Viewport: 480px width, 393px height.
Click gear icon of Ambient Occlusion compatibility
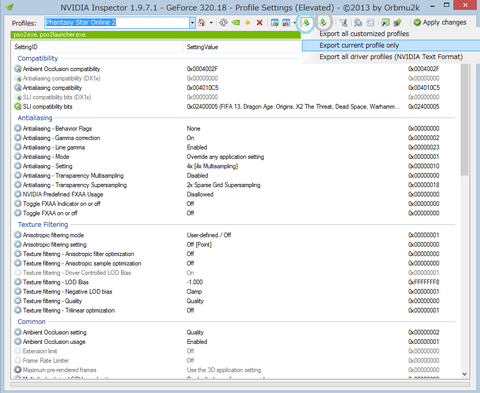pyautogui.click(x=18, y=69)
